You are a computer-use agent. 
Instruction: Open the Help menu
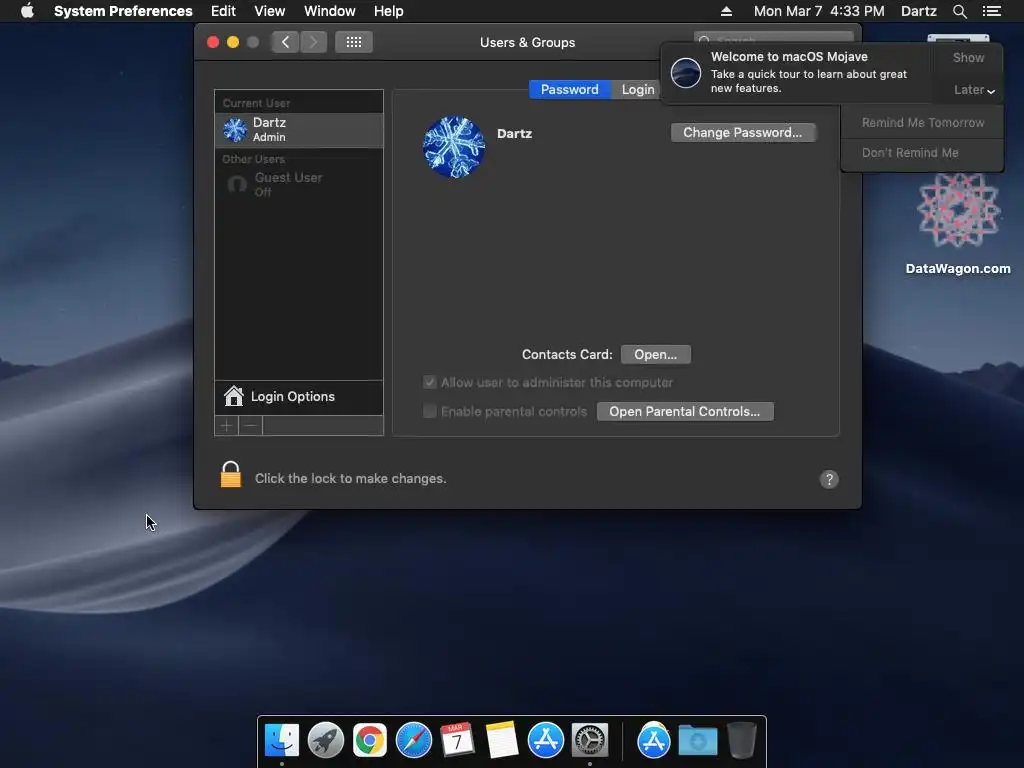[x=389, y=11]
